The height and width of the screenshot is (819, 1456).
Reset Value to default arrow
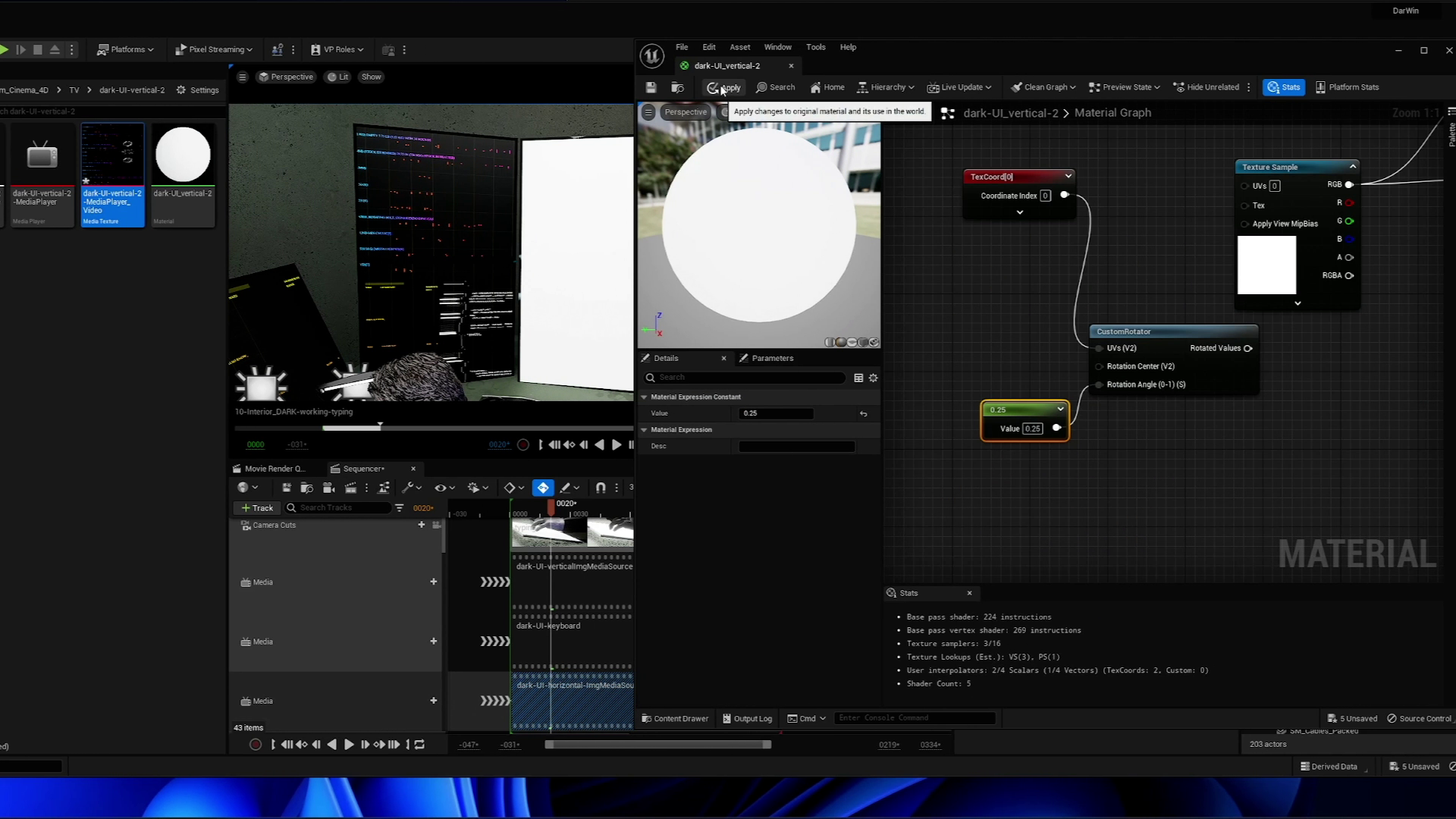[x=863, y=414]
